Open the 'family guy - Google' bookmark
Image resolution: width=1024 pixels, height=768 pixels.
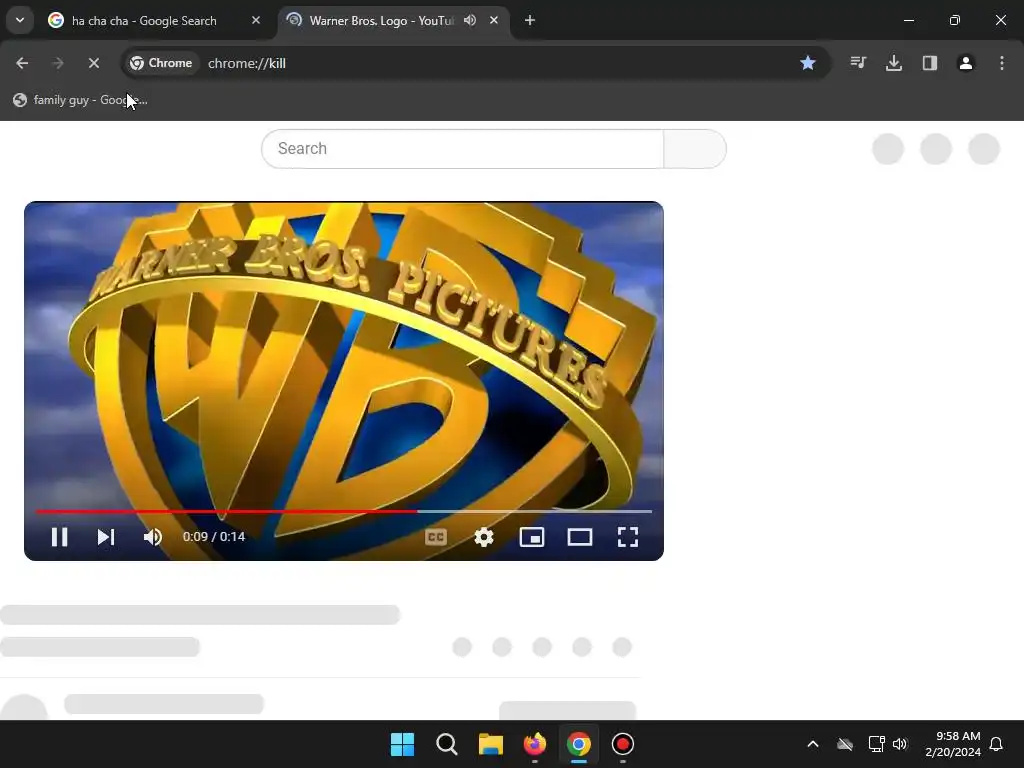click(80, 100)
